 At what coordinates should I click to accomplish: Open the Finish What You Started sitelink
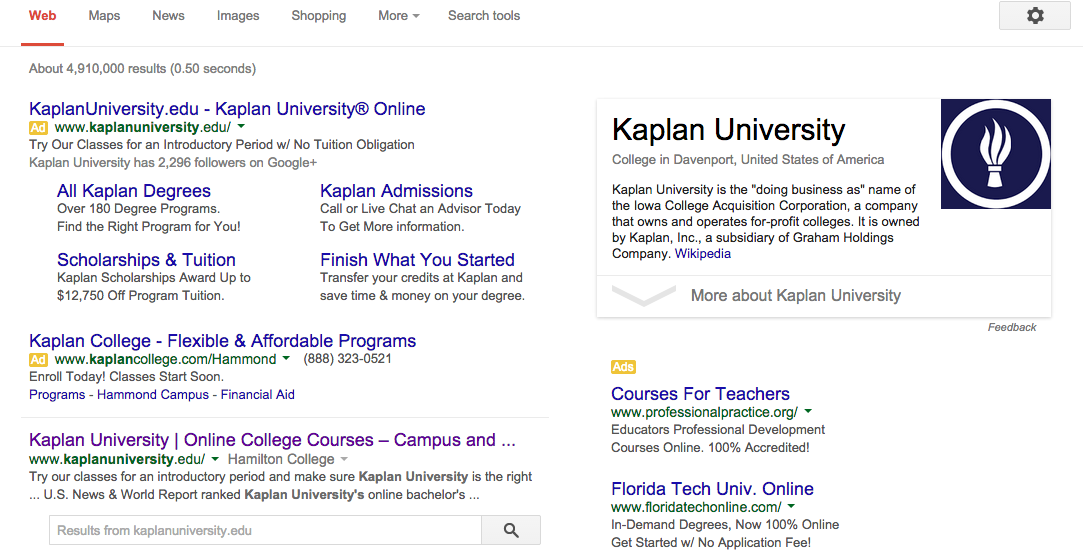coord(417,260)
